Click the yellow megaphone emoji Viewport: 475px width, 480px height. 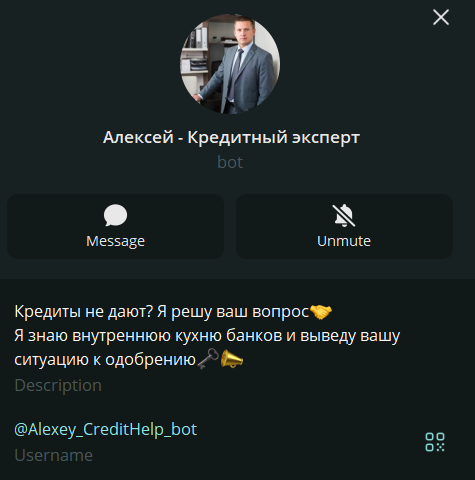(232, 359)
